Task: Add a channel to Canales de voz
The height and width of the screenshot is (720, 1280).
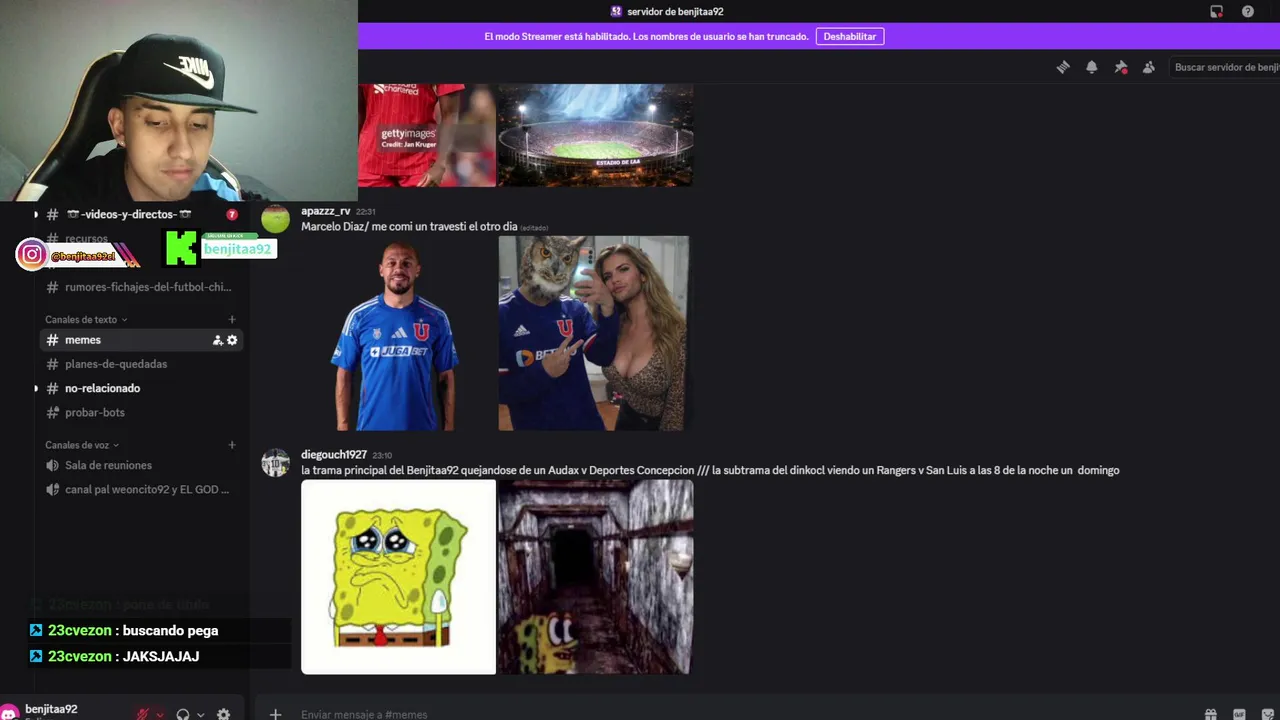Action: (232, 445)
